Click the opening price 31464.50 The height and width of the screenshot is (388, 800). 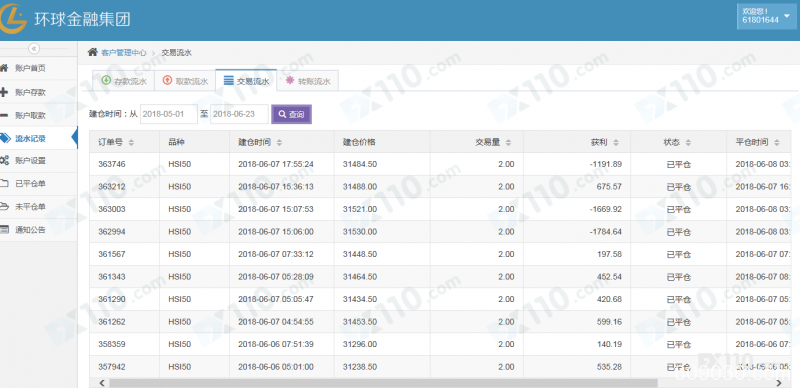coord(360,277)
